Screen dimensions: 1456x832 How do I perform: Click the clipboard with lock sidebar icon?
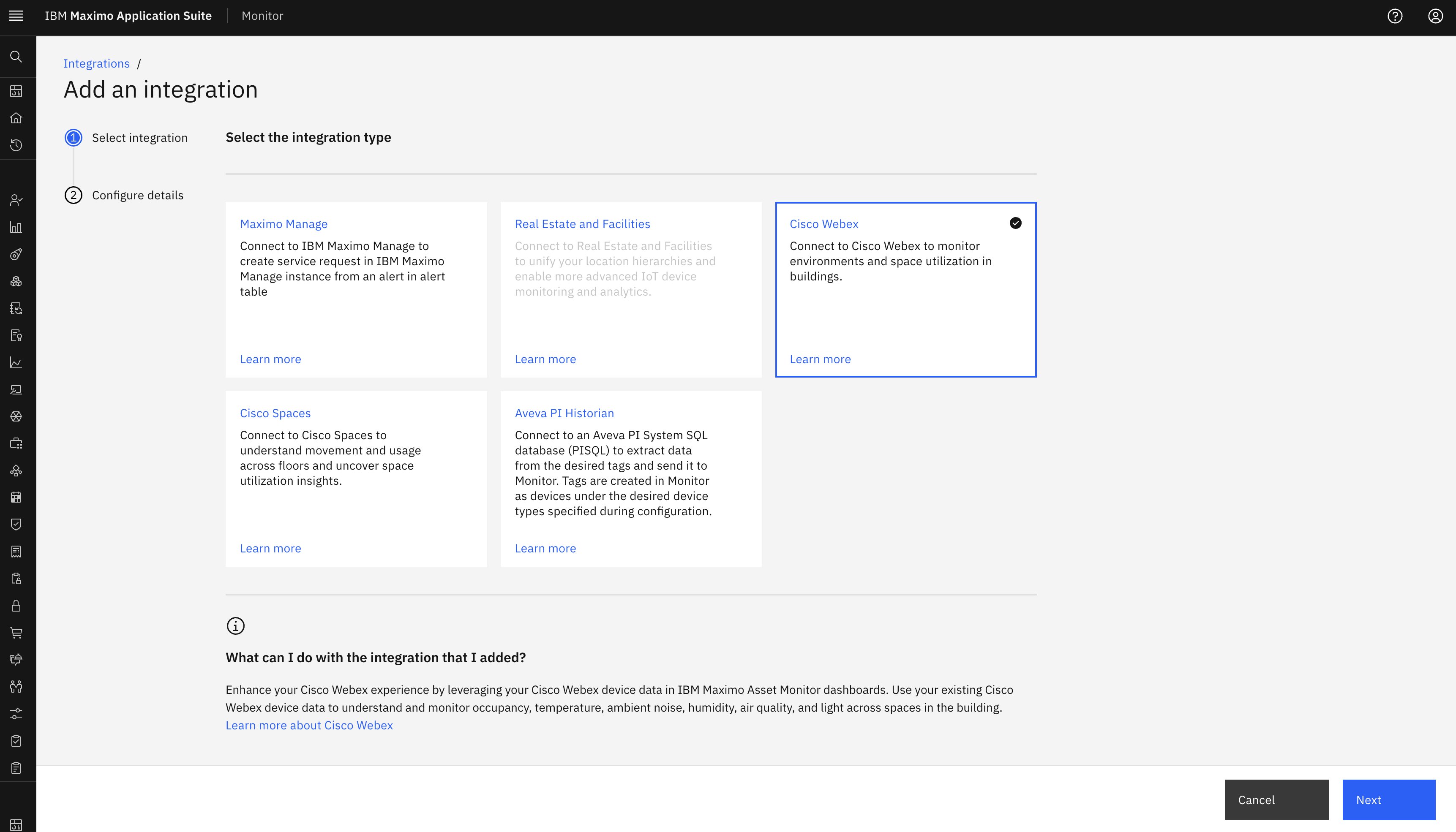point(16,578)
